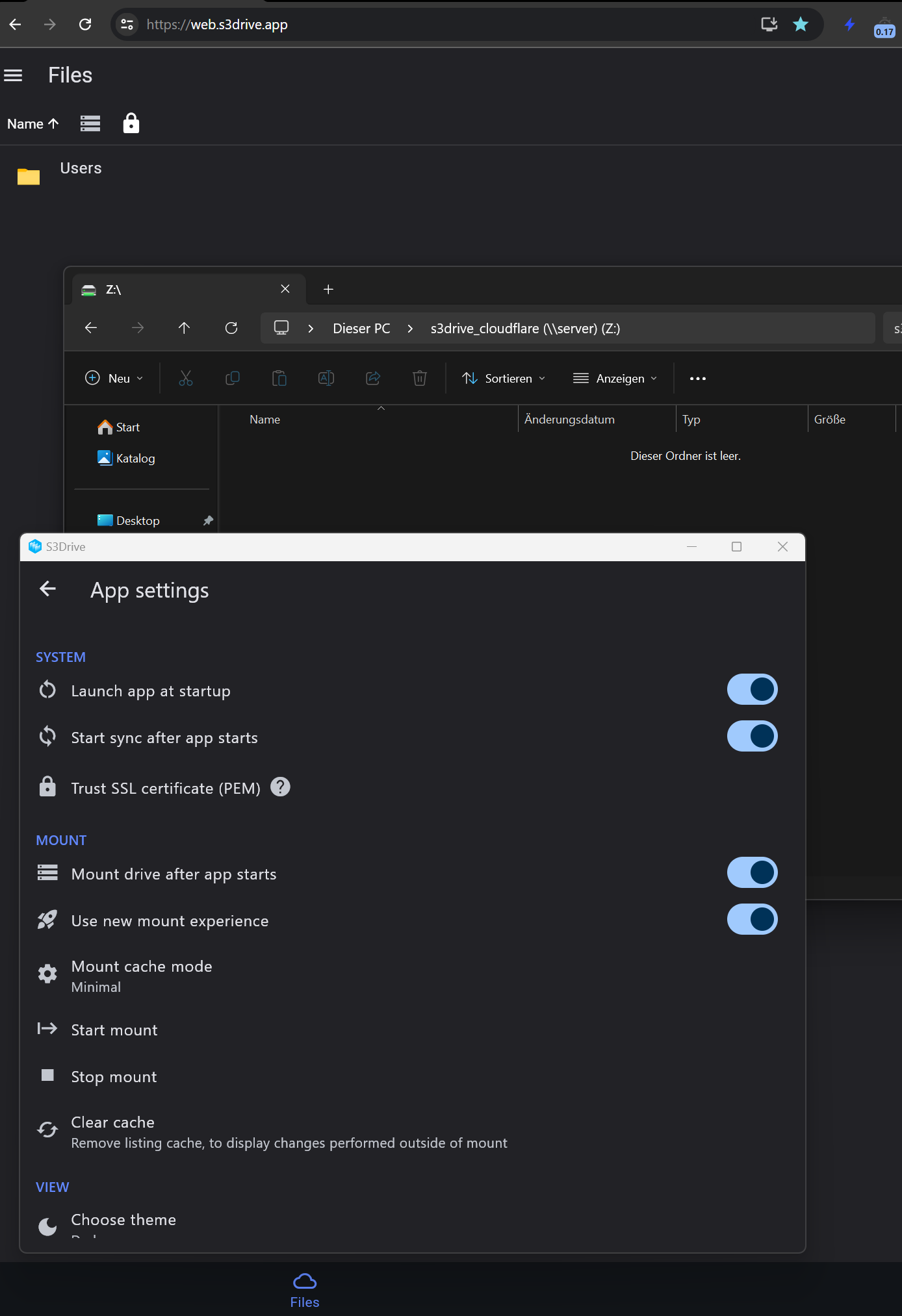Click the Rename icon in Explorer toolbar
Image resolution: width=902 pixels, height=1316 pixels.
click(x=326, y=379)
